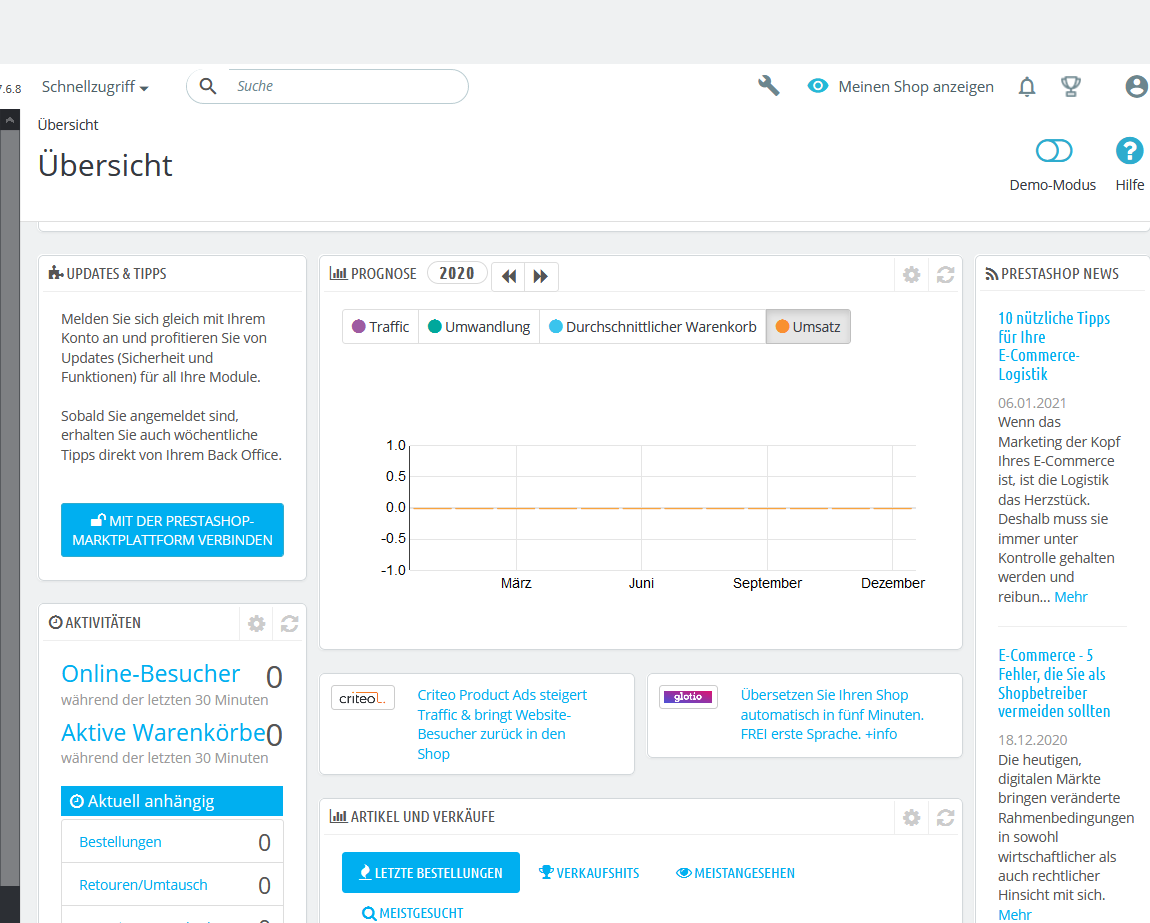Viewport: 1150px width, 923px height.
Task: Open the wrench debug tools icon
Action: tap(769, 86)
